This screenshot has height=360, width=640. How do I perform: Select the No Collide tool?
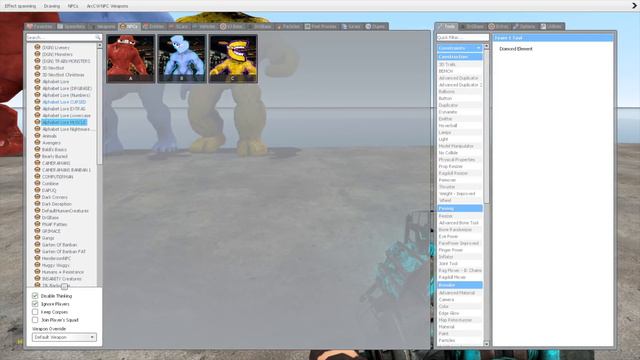tap(460, 153)
